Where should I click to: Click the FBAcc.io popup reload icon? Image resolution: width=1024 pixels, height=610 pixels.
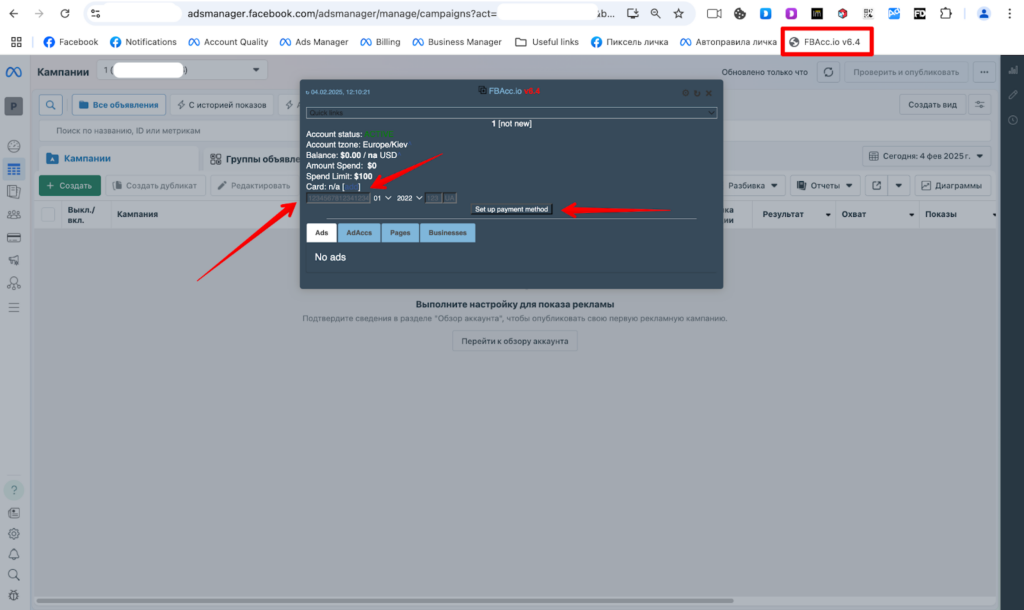coord(697,93)
